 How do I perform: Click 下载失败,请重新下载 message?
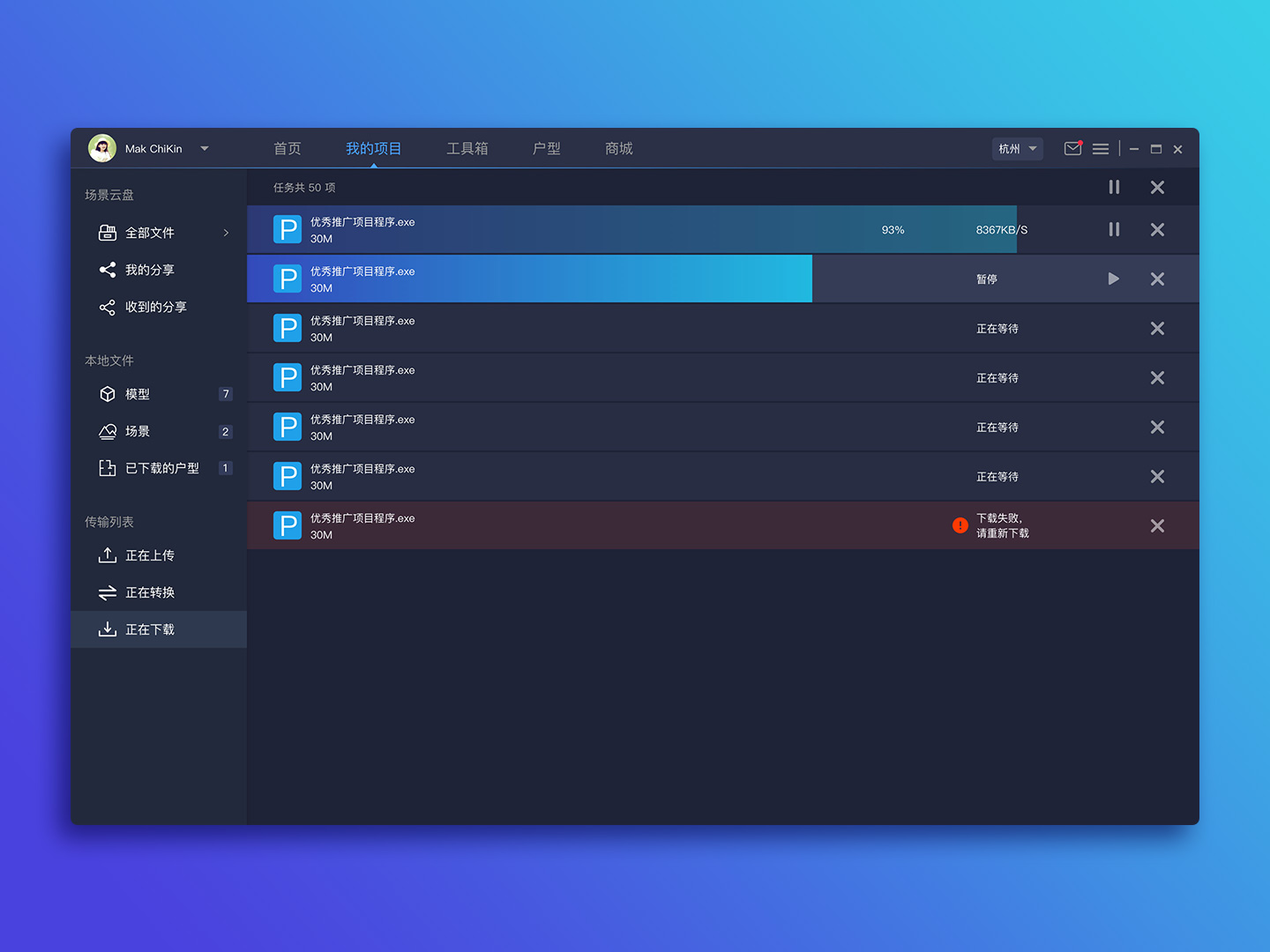[1003, 525]
